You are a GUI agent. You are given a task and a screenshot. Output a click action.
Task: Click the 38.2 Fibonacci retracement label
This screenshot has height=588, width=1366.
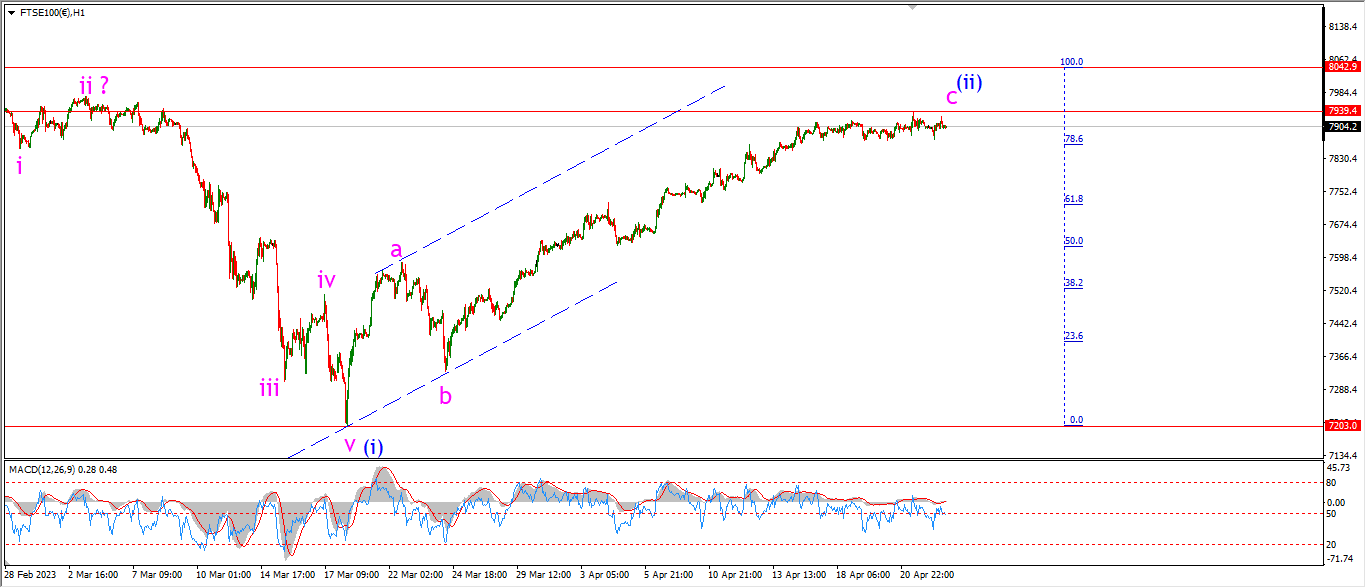point(1074,283)
